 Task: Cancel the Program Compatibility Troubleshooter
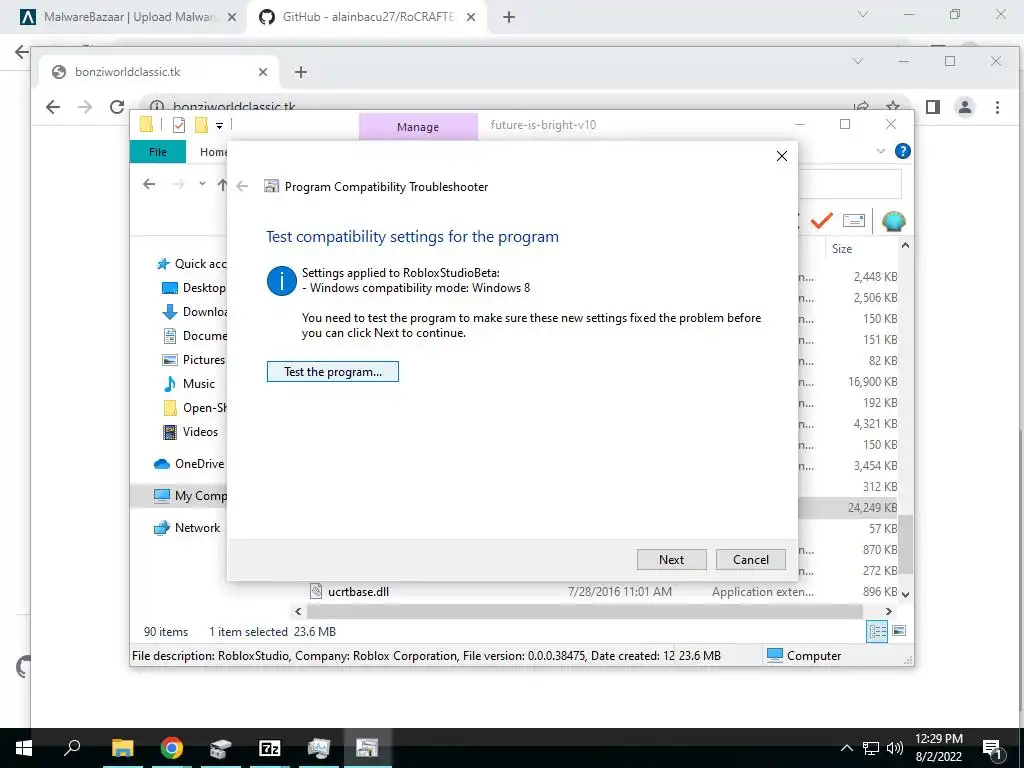pos(750,560)
